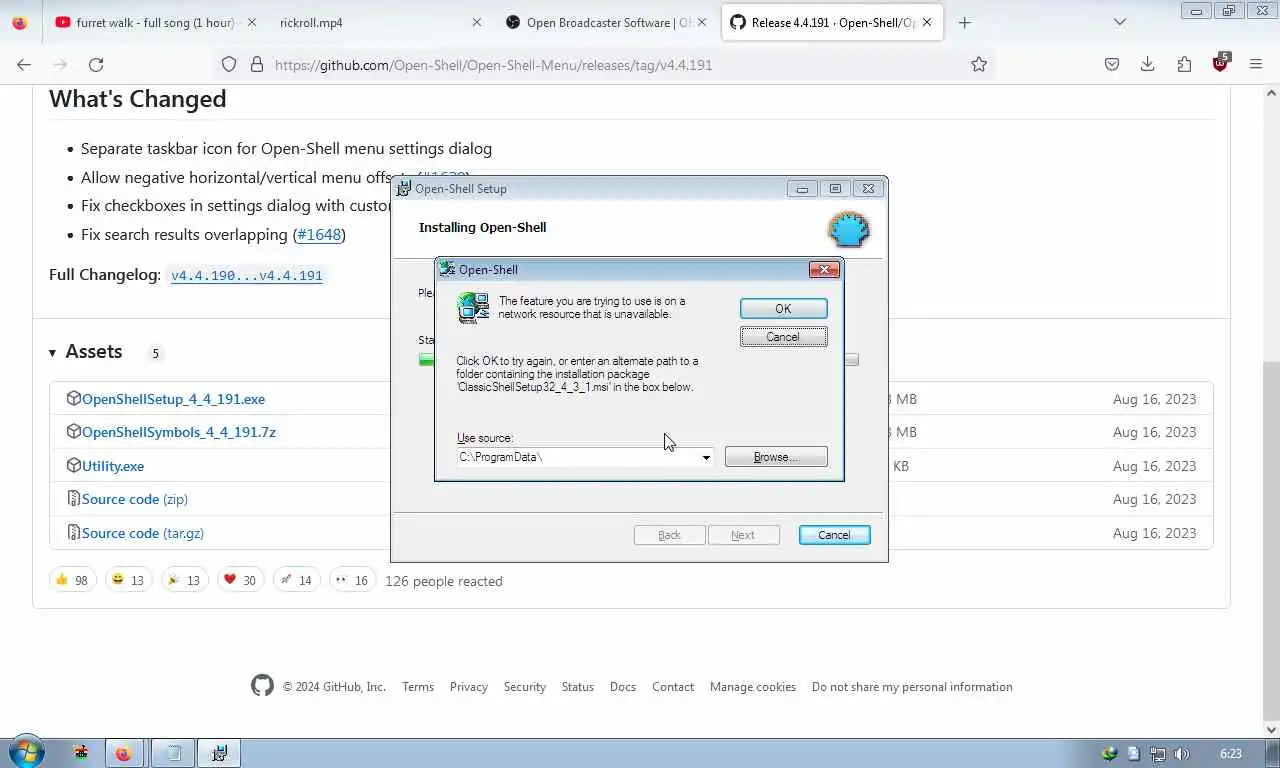Open the Docs footer link
Viewport: 1280px width, 768px height.
click(x=623, y=687)
